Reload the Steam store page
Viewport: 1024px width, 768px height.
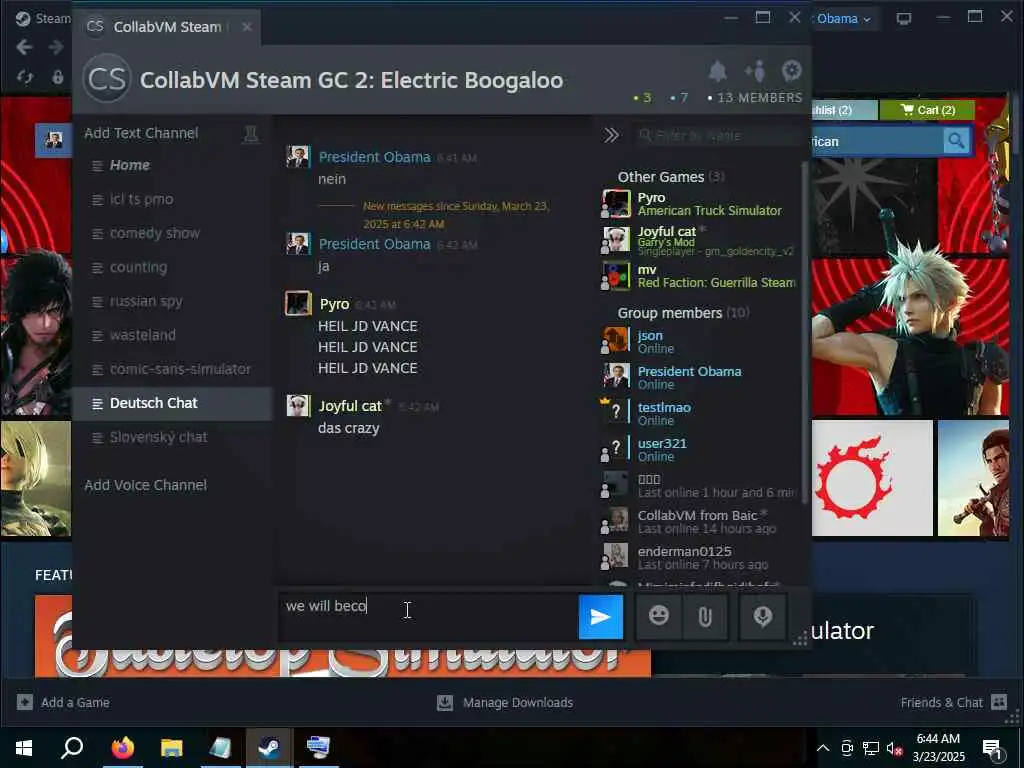point(25,77)
